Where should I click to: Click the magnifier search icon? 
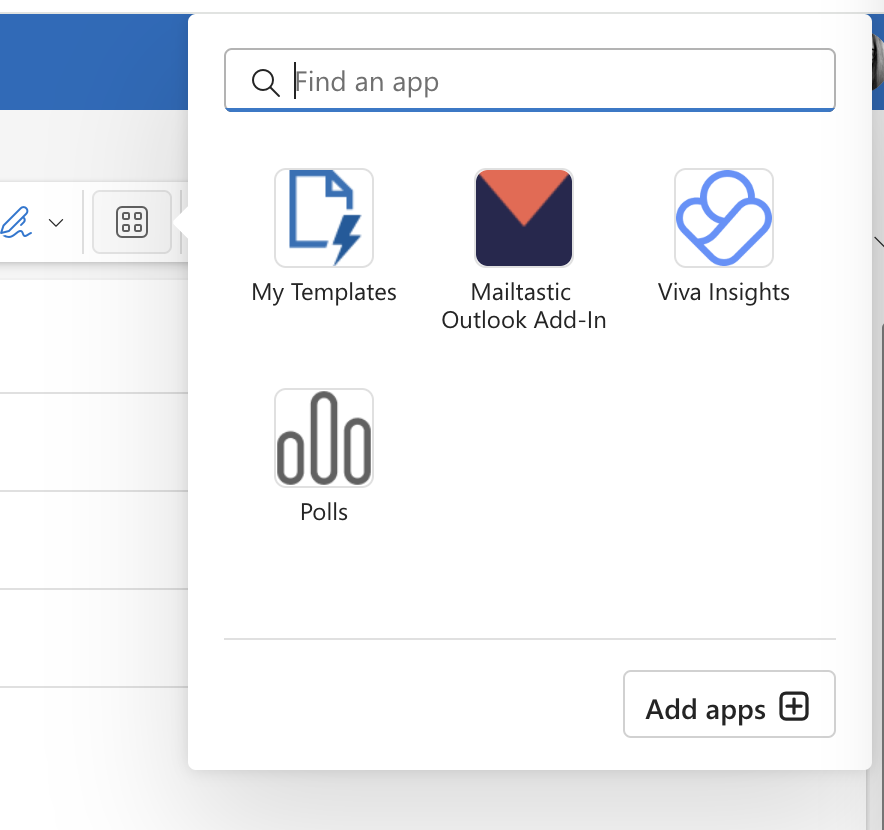(x=265, y=82)
